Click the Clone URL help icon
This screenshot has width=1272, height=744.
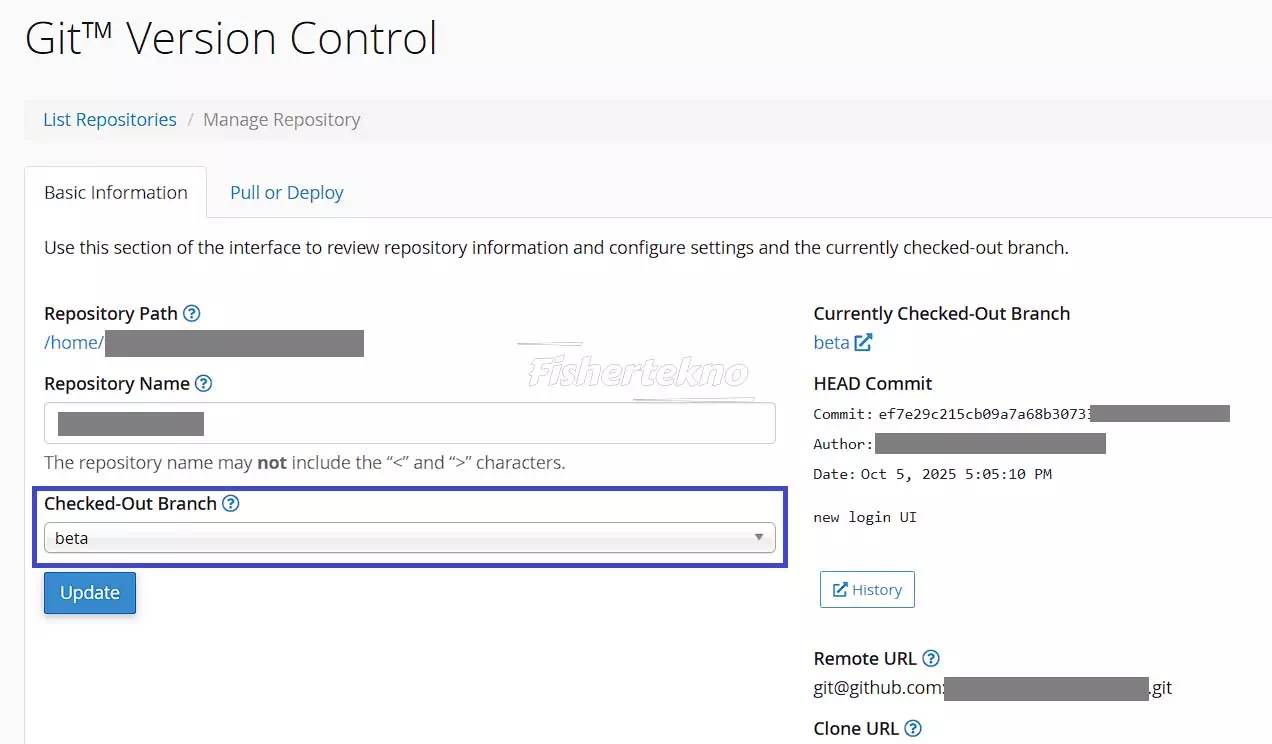913,729
